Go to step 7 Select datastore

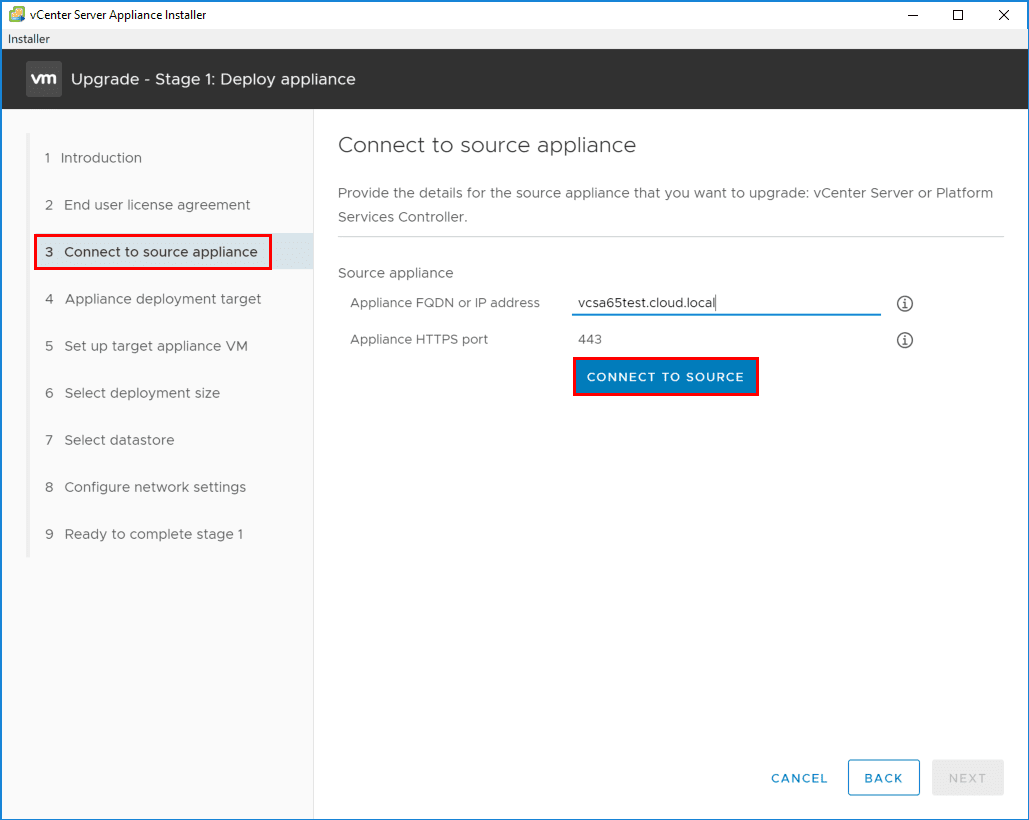click(x=119, y=440)
